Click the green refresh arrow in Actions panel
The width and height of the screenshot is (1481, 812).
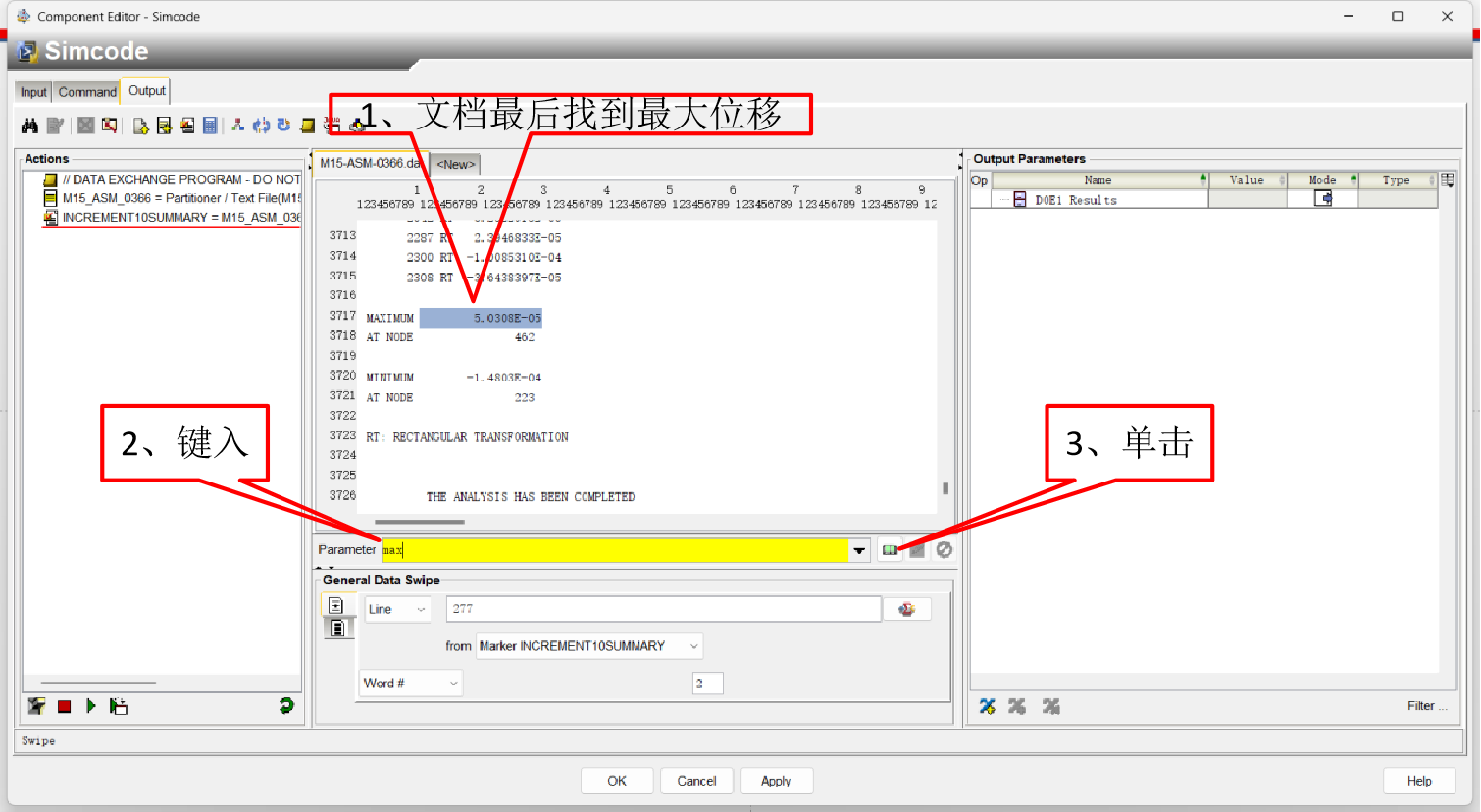point(286,705)
